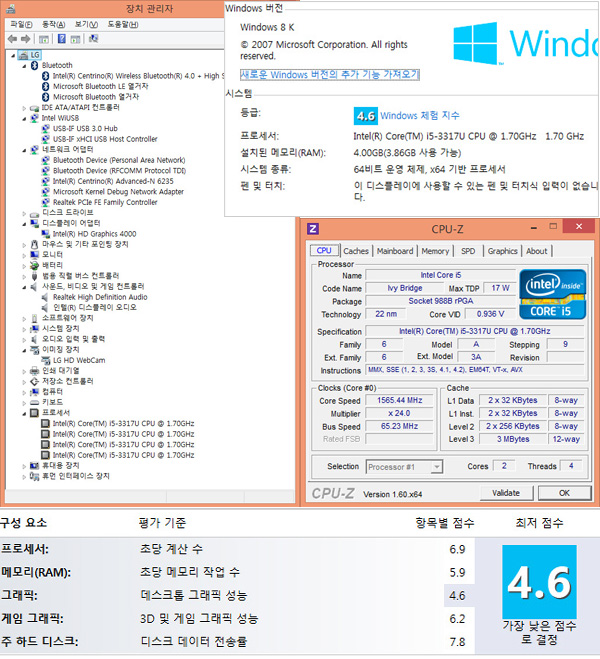Expand the 마우스 및 기타 포인팅 장치 category

coord(24,245)
